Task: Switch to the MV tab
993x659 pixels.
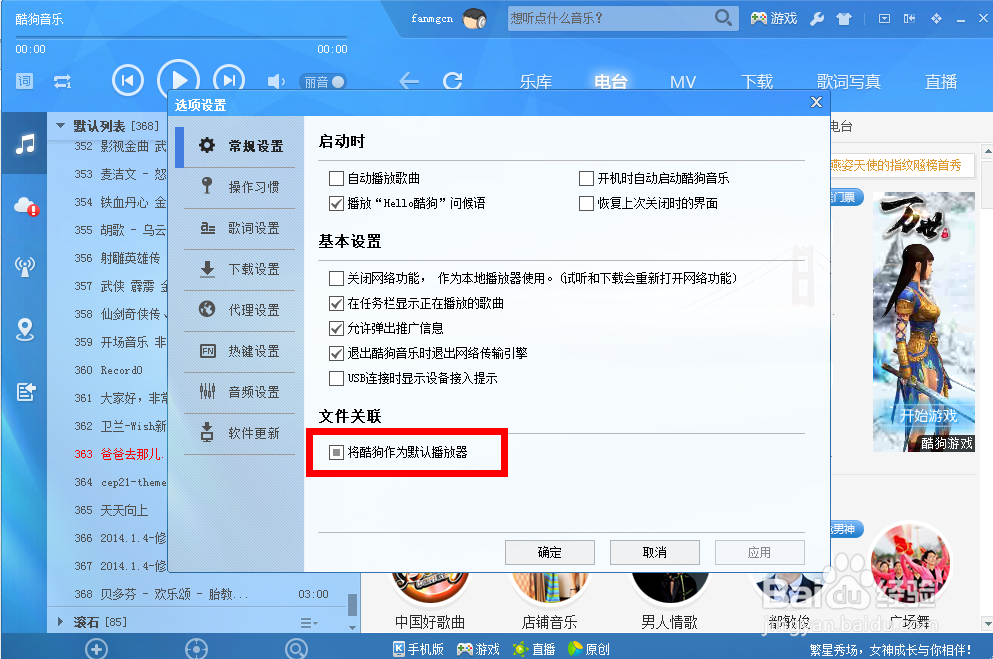Action: coord(683,82)
